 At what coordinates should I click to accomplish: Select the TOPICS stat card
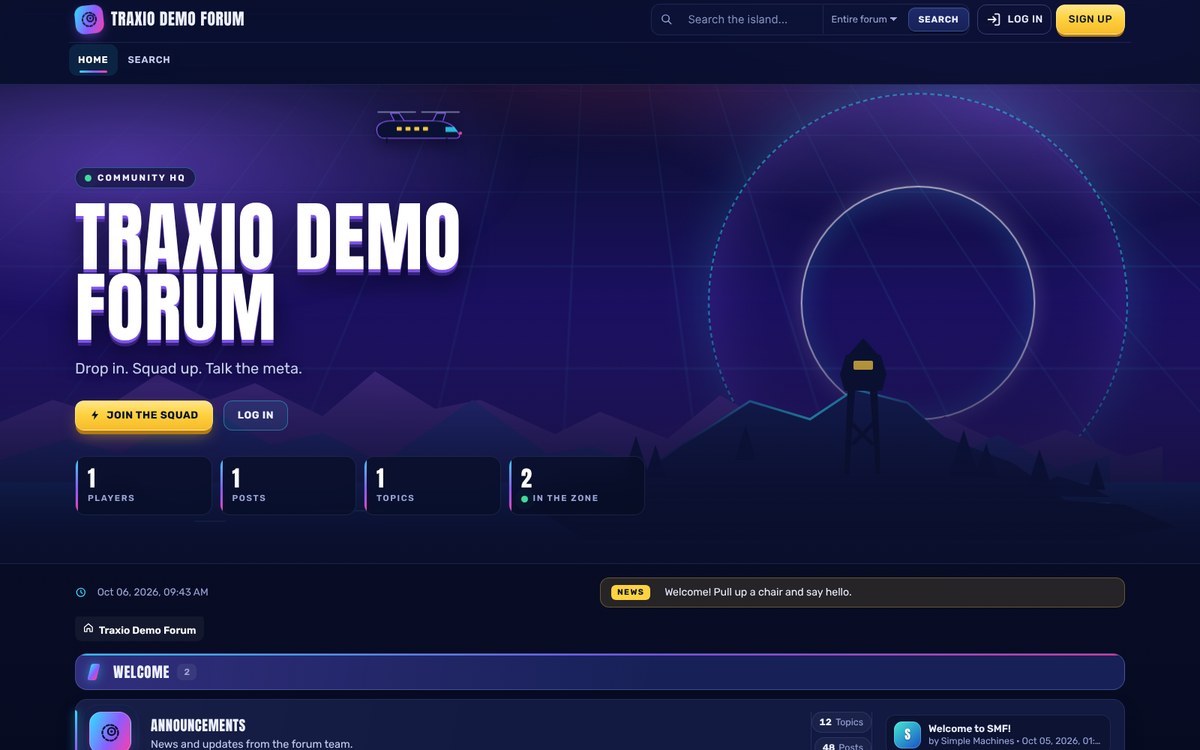tap(433, 486)
